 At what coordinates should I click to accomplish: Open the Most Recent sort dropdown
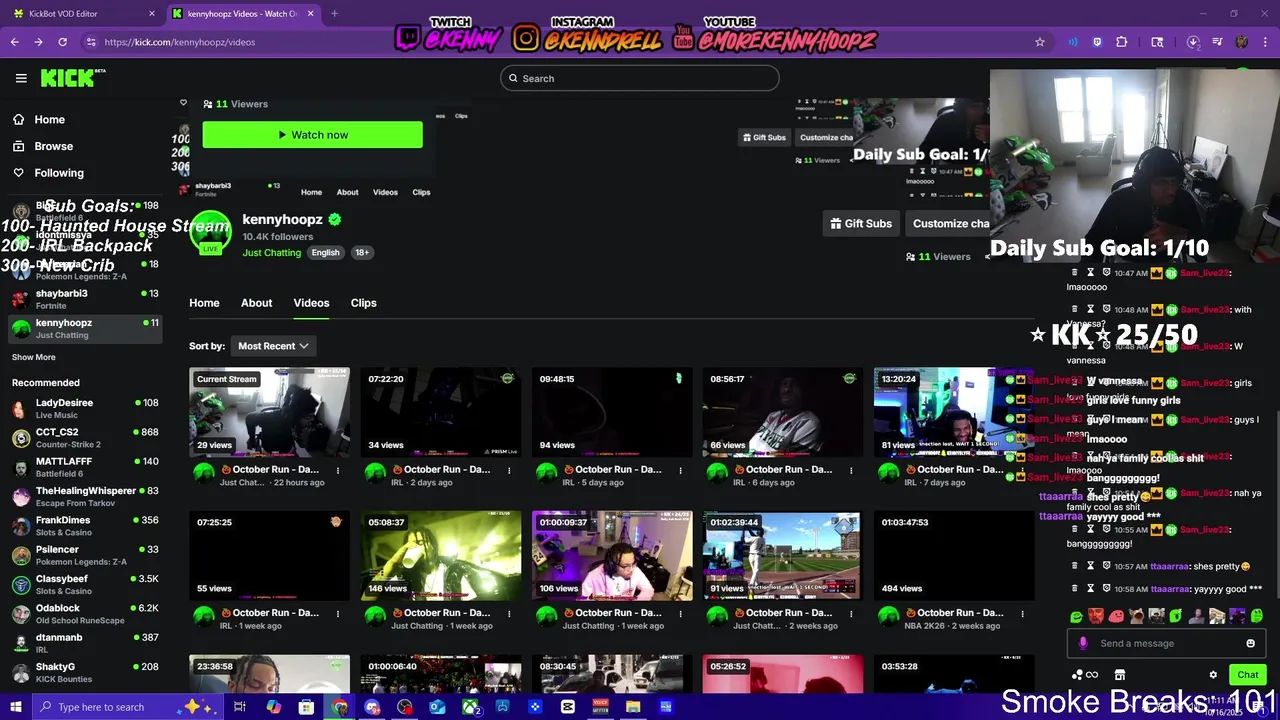coord(273,346)
